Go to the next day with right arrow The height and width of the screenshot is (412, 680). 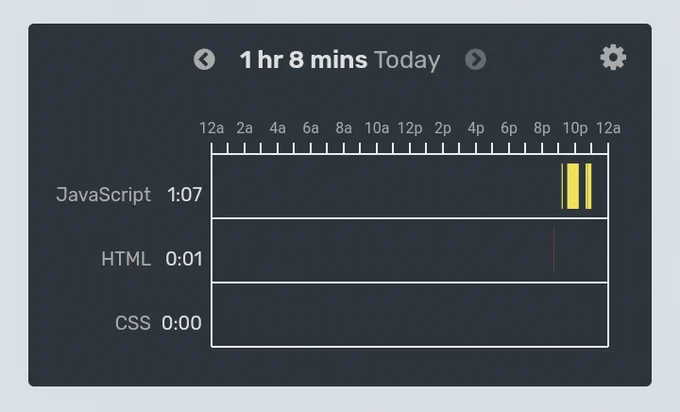tap(476, 59)
